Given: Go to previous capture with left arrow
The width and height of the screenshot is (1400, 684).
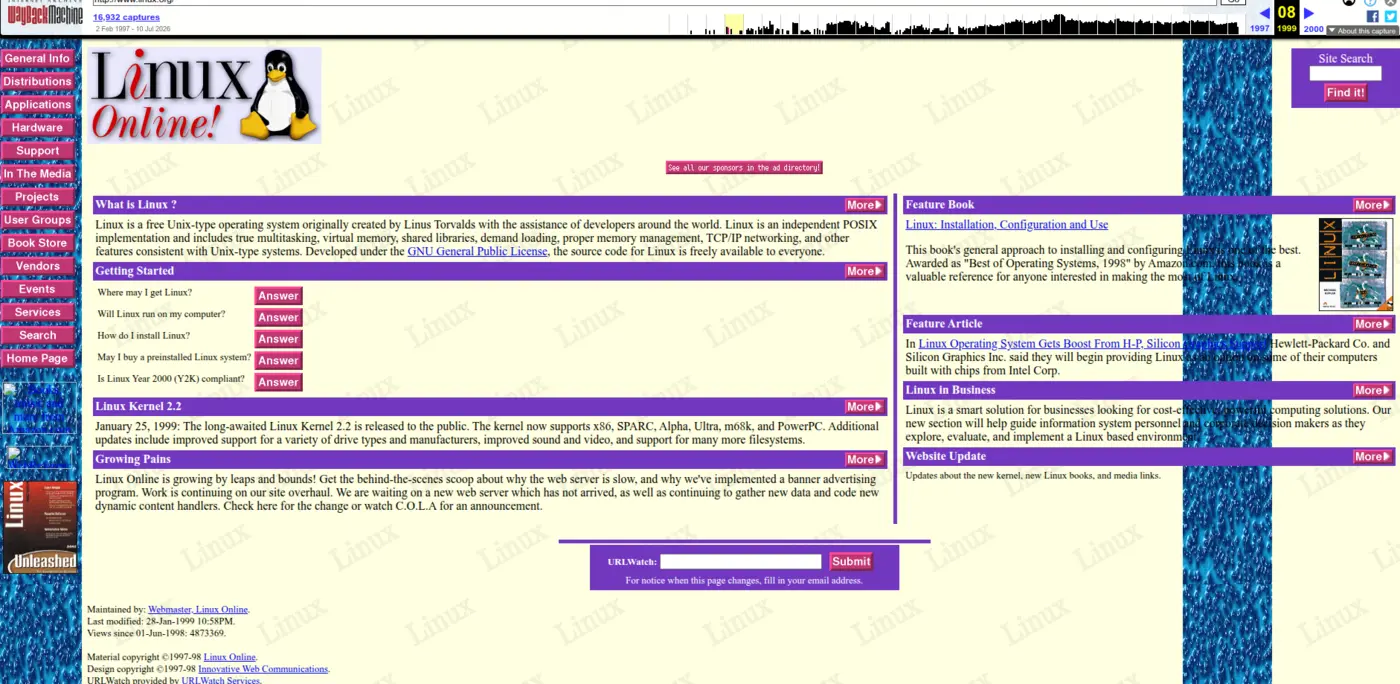Looking at the screenshot, I should 1264,13.
